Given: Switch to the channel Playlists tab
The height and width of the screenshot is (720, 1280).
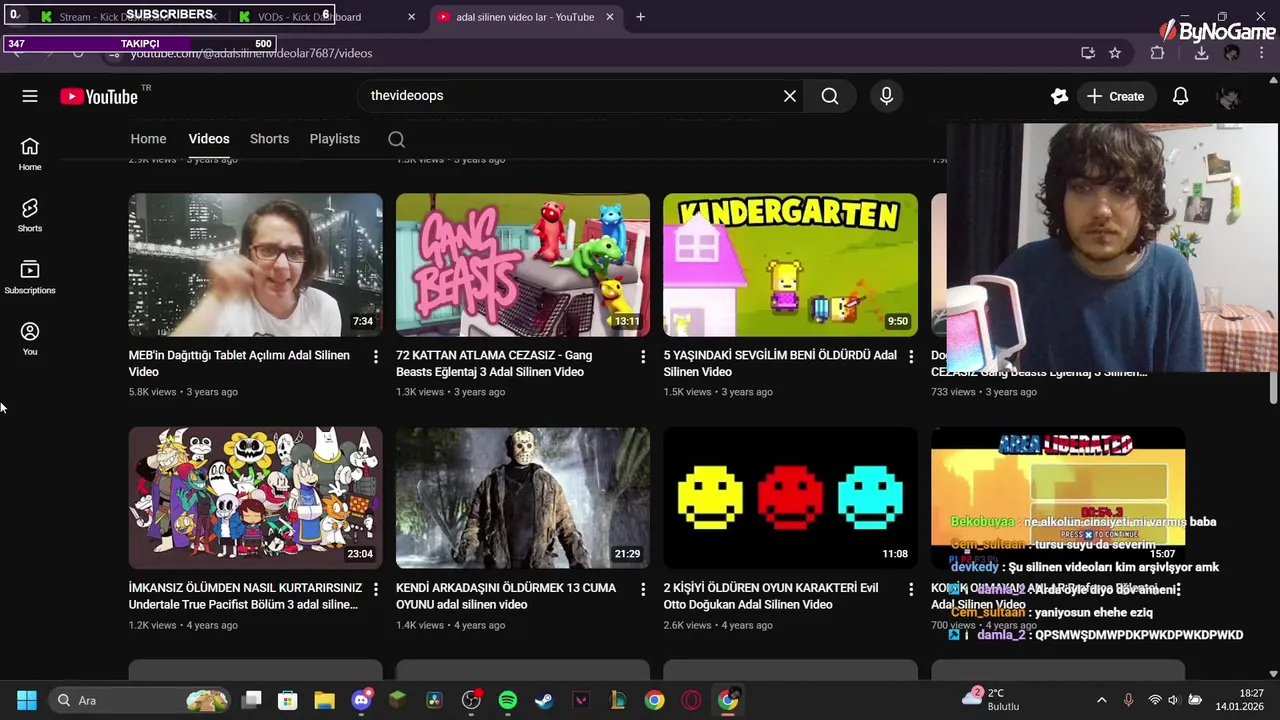Looking at the screenshot, I should point(335,139).
